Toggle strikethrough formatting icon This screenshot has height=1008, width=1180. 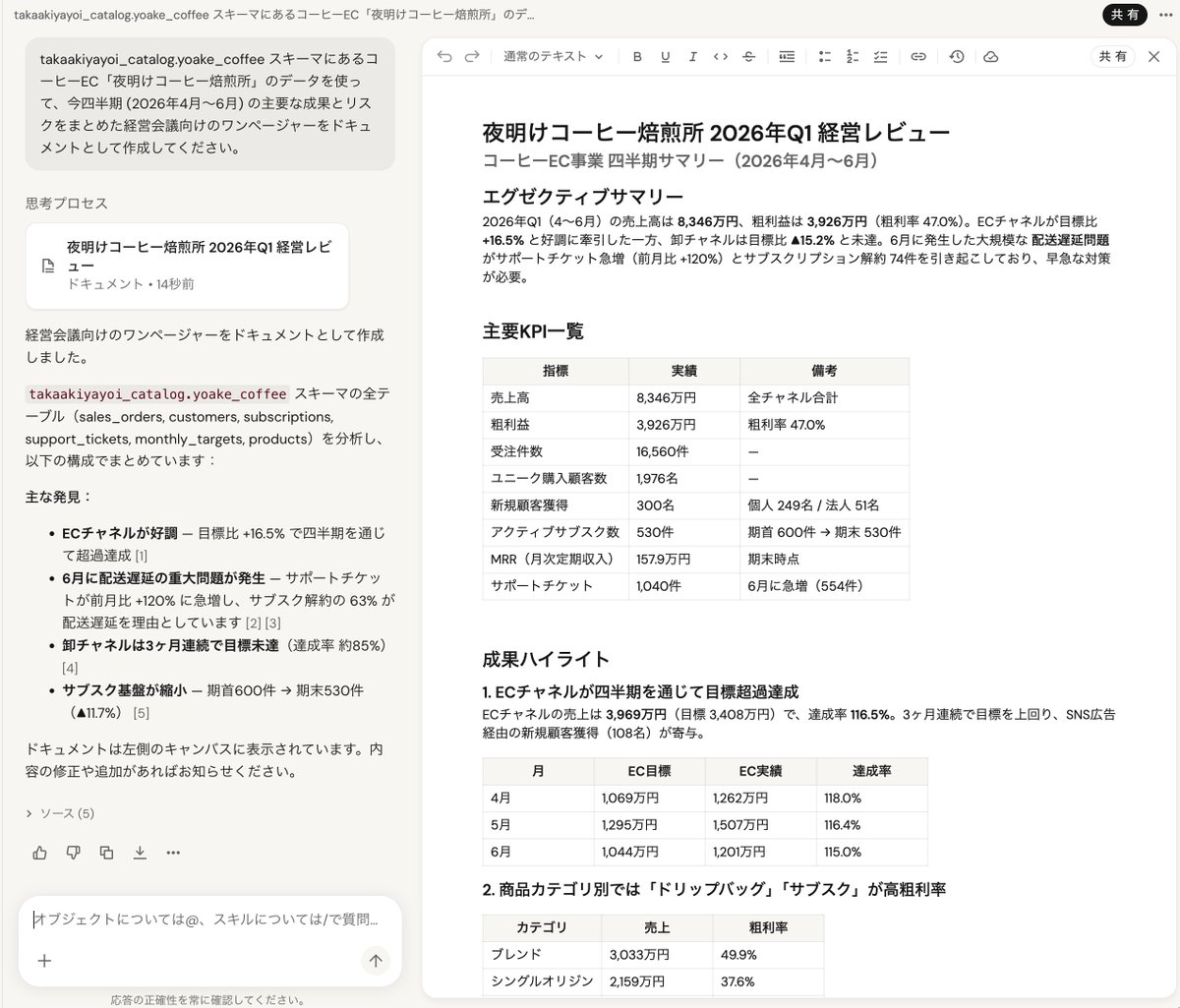click(748, 57)
